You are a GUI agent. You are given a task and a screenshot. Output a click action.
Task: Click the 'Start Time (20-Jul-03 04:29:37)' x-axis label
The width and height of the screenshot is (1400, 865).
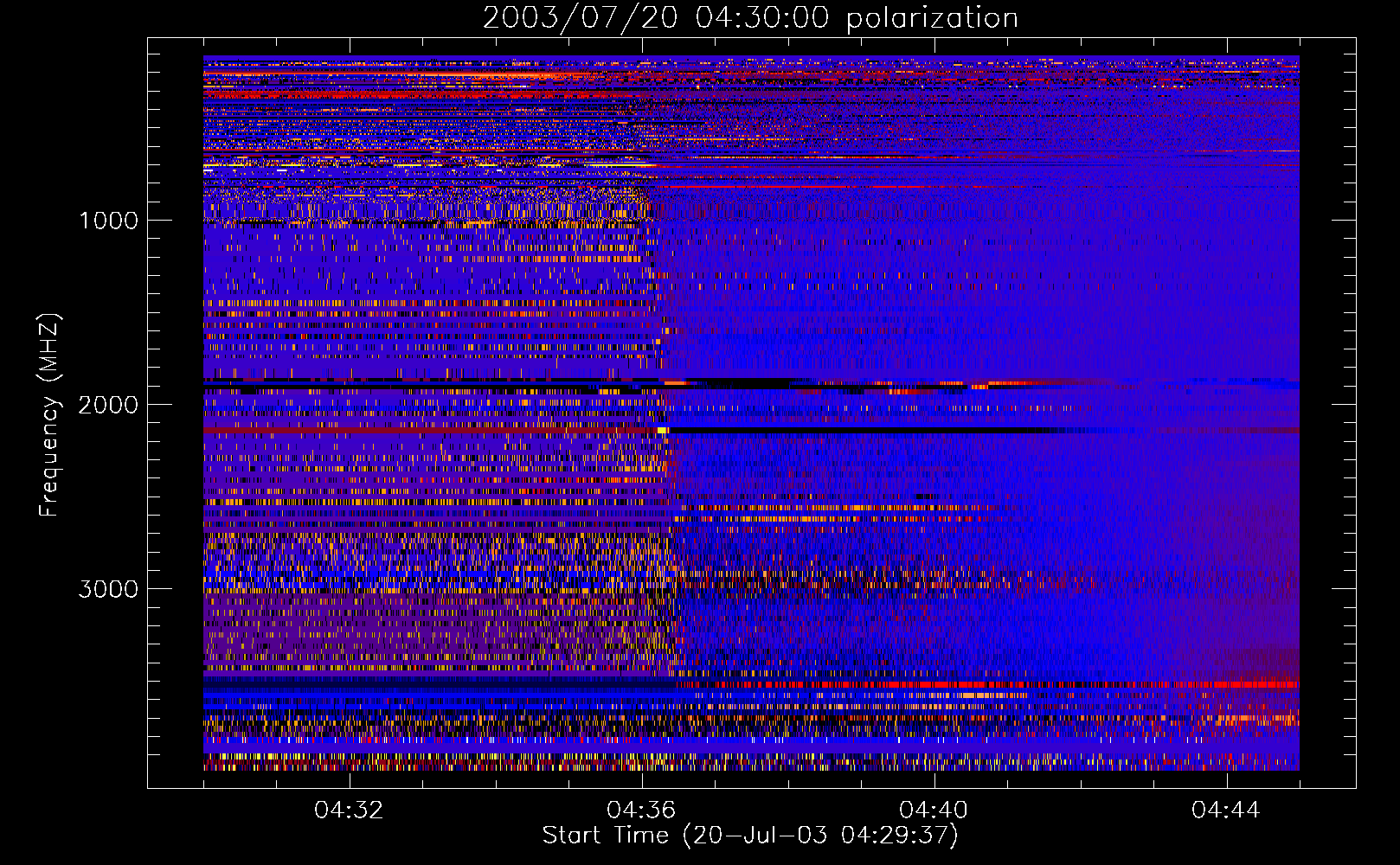coord(750,836)
